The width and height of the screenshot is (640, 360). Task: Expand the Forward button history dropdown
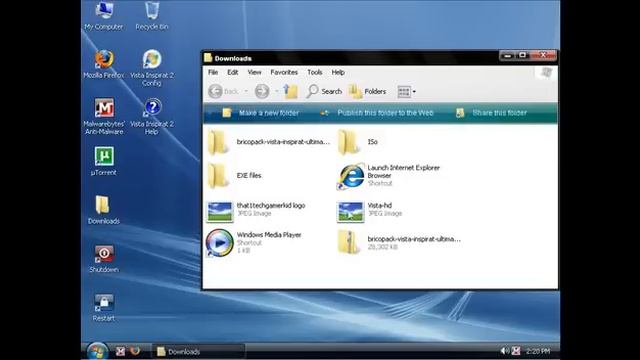coord(276,91)
